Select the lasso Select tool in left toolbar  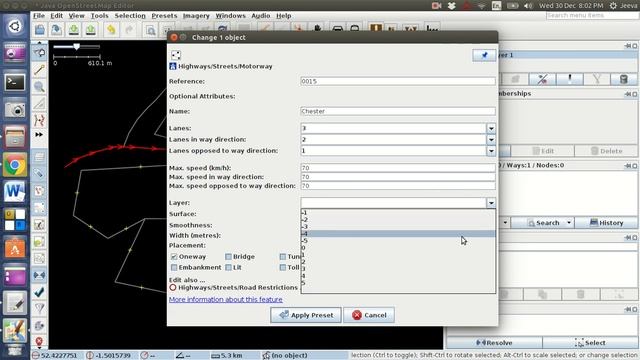tap(39, 52)
